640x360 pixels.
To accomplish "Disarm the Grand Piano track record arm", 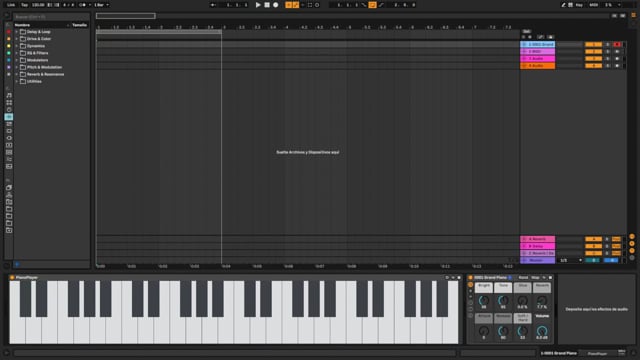I will tap(617, 44).
